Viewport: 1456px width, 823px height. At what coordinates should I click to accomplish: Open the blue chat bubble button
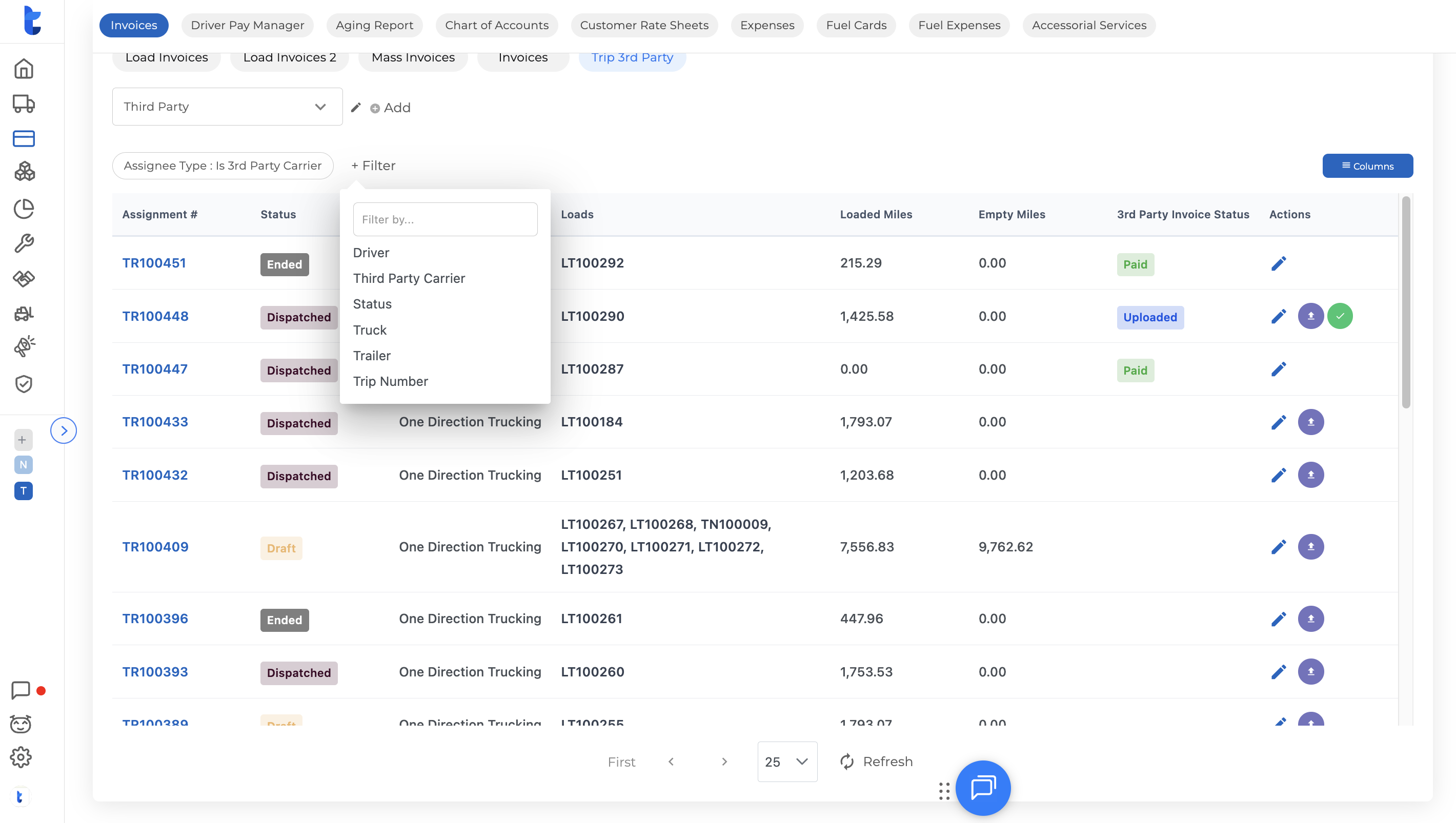[982, 788]
